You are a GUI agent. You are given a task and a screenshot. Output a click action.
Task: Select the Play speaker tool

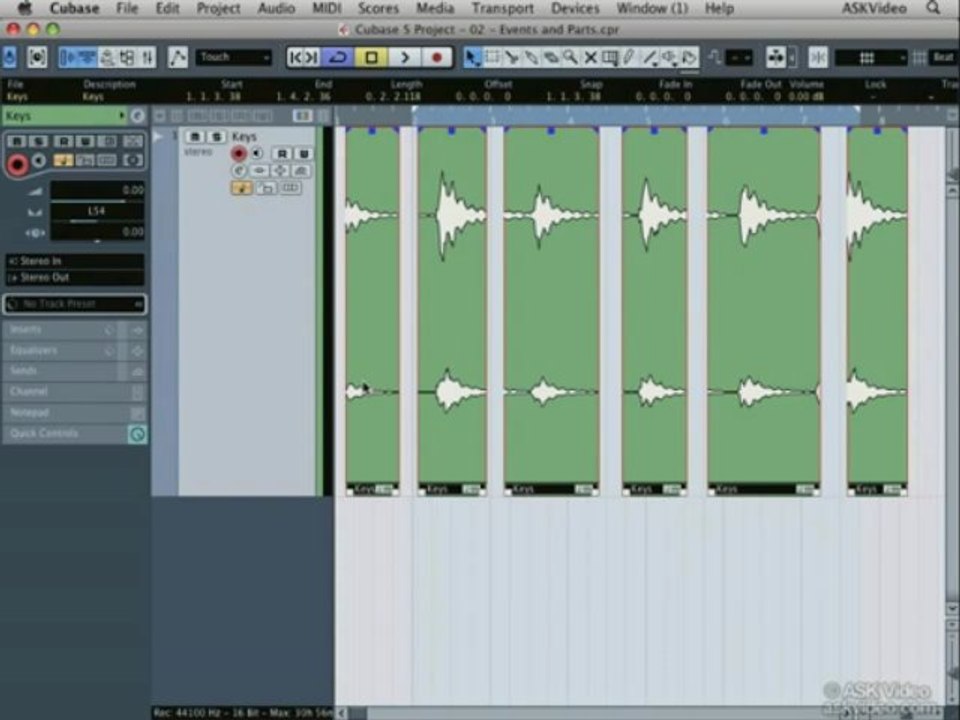(x=669, y=58)
